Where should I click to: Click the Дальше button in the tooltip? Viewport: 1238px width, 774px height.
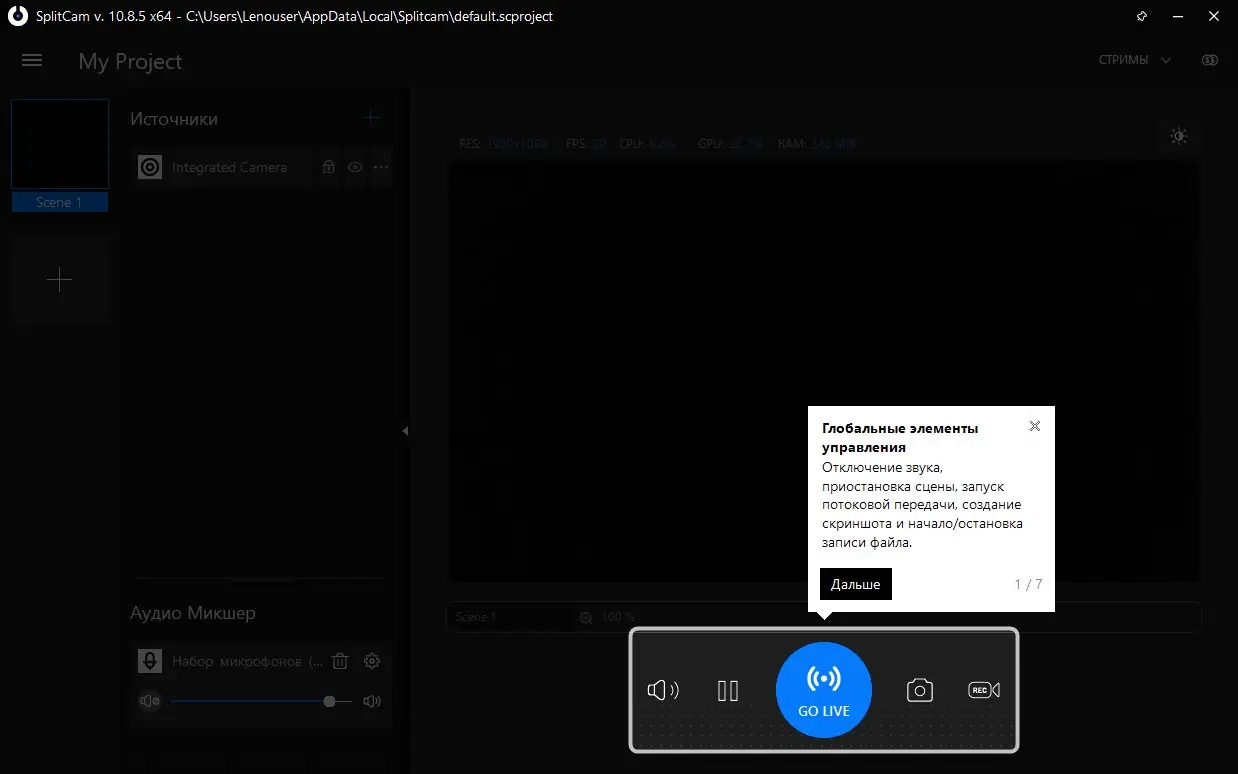coord(856,584)
